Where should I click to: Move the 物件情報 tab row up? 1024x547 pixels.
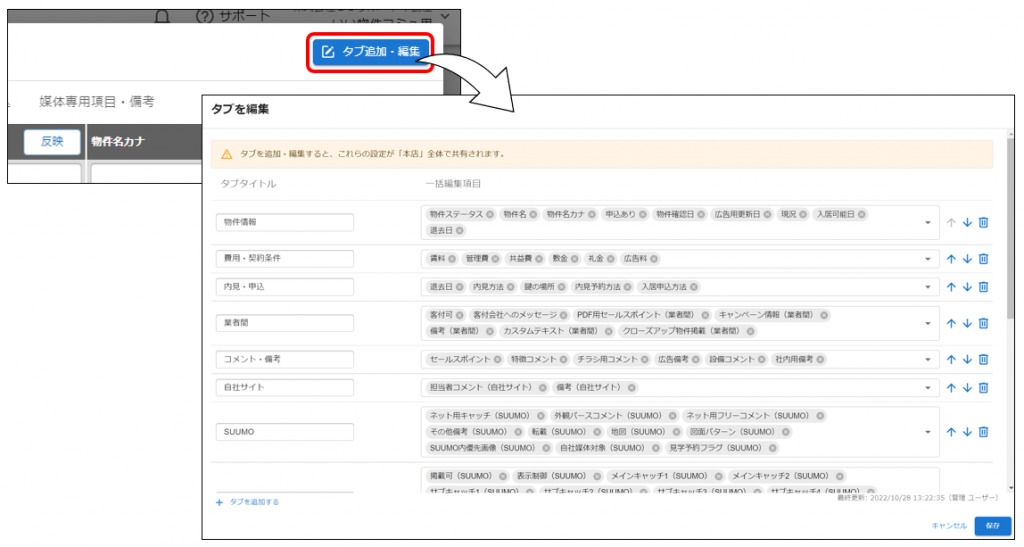point(951,223)
